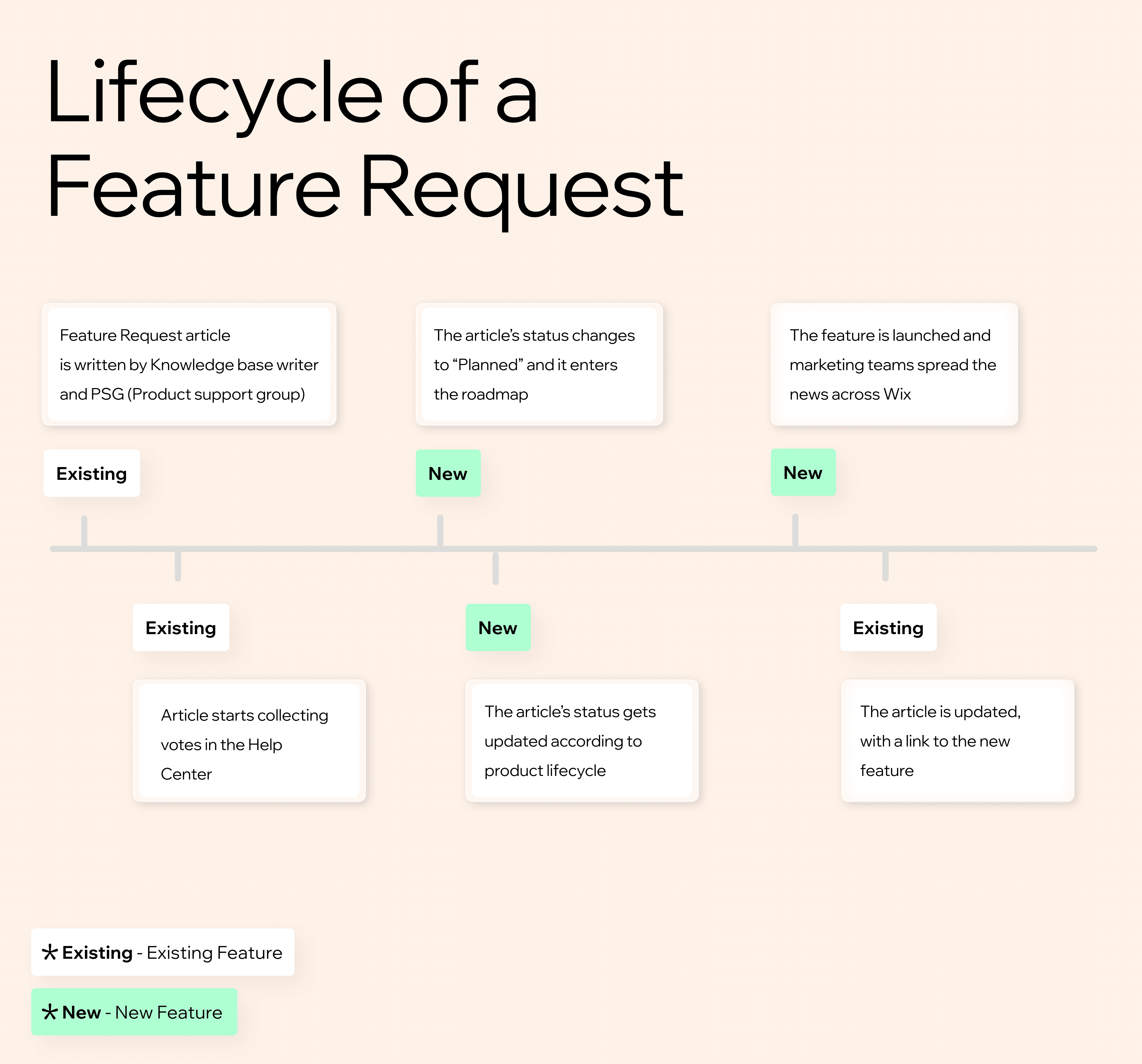Click the asterisk icon beside Existing legend

[50, 952]
